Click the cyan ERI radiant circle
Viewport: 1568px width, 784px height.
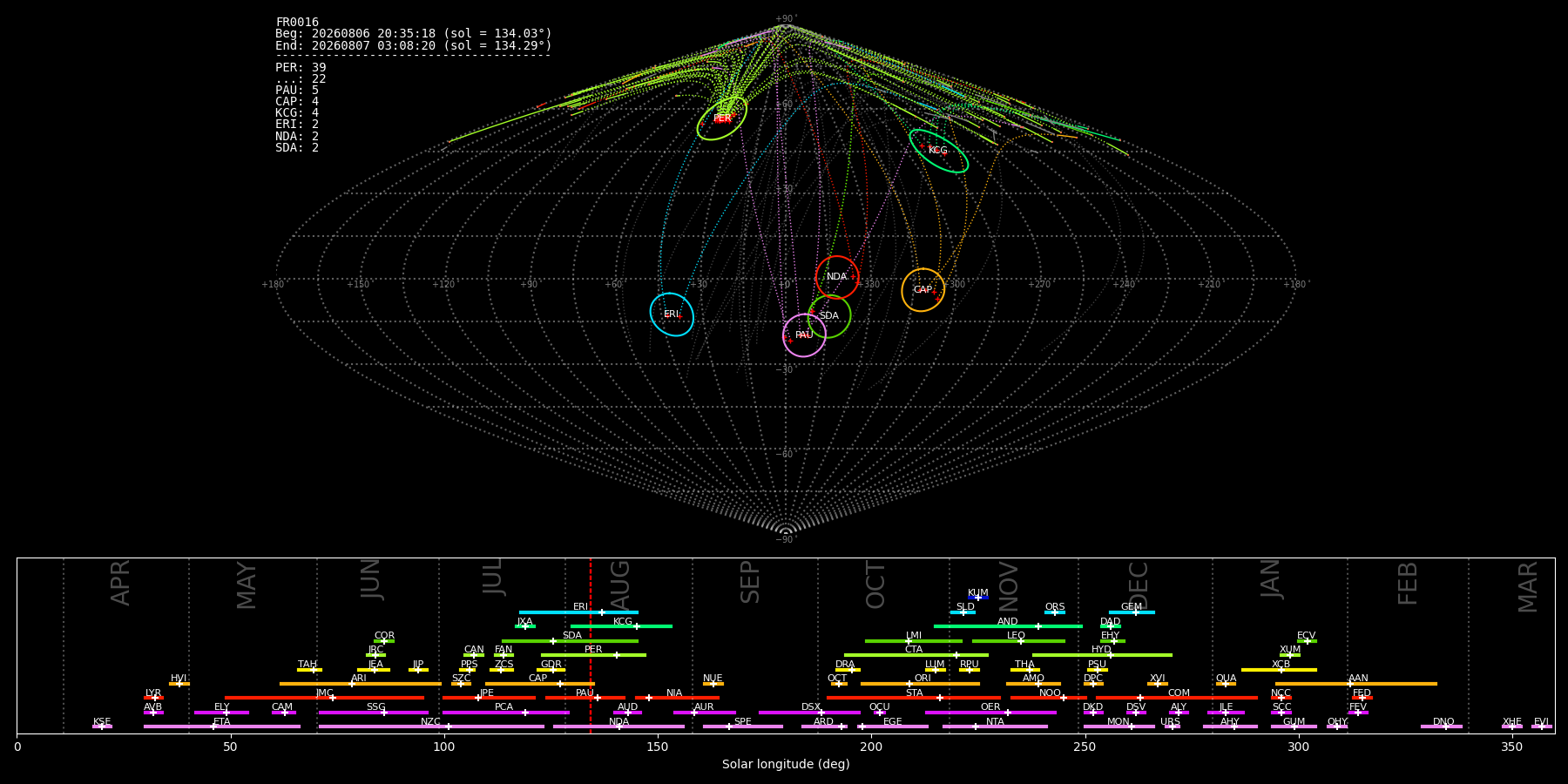click(672, 314)
